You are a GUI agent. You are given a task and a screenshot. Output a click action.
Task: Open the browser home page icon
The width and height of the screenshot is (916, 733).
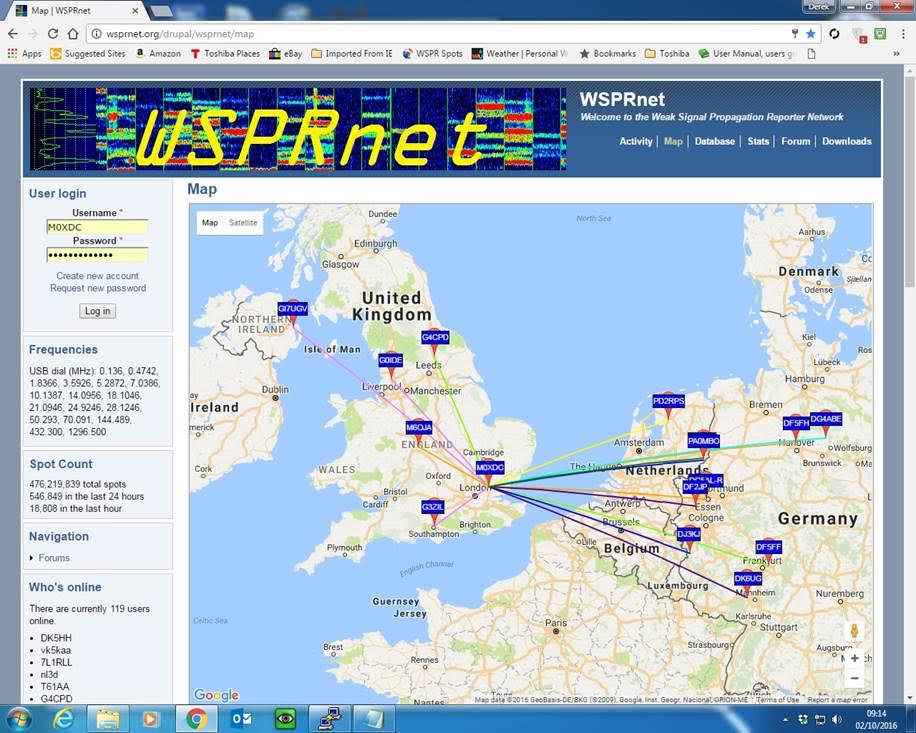(x=72, y=34)
